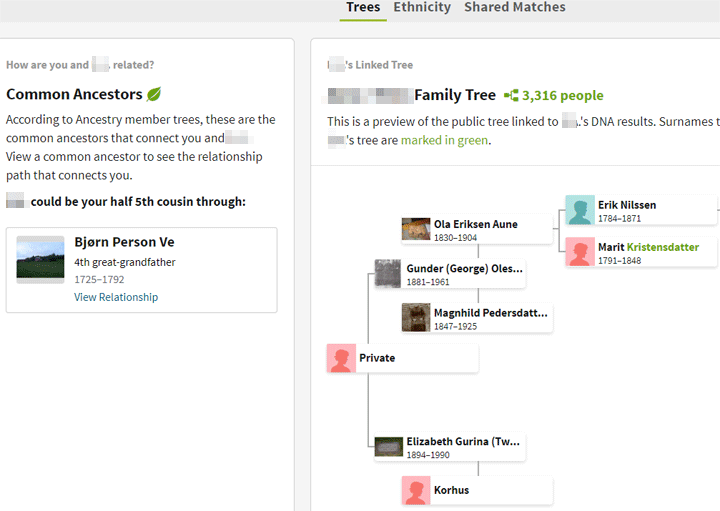
Task: Click the Private person's pink silhouette icon
Action: point(341,358)
